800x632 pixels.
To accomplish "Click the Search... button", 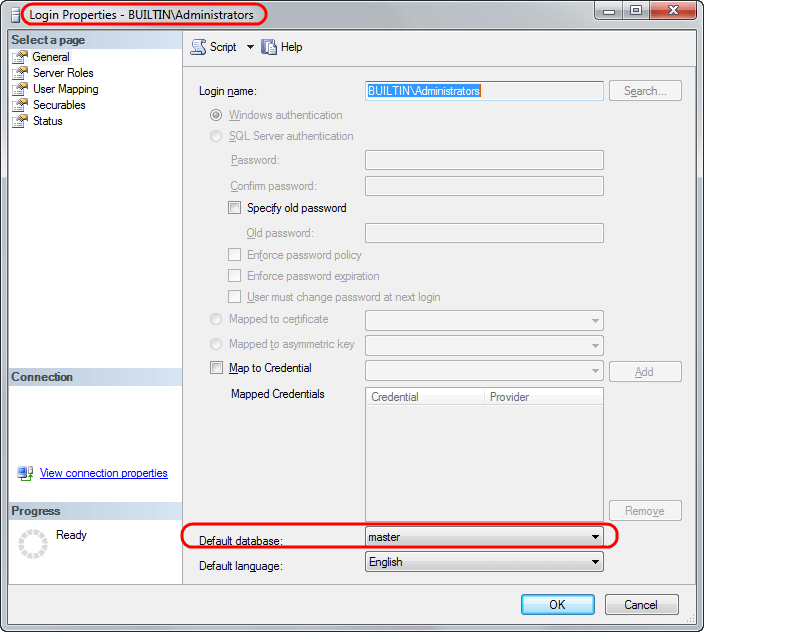I will 645,91.
